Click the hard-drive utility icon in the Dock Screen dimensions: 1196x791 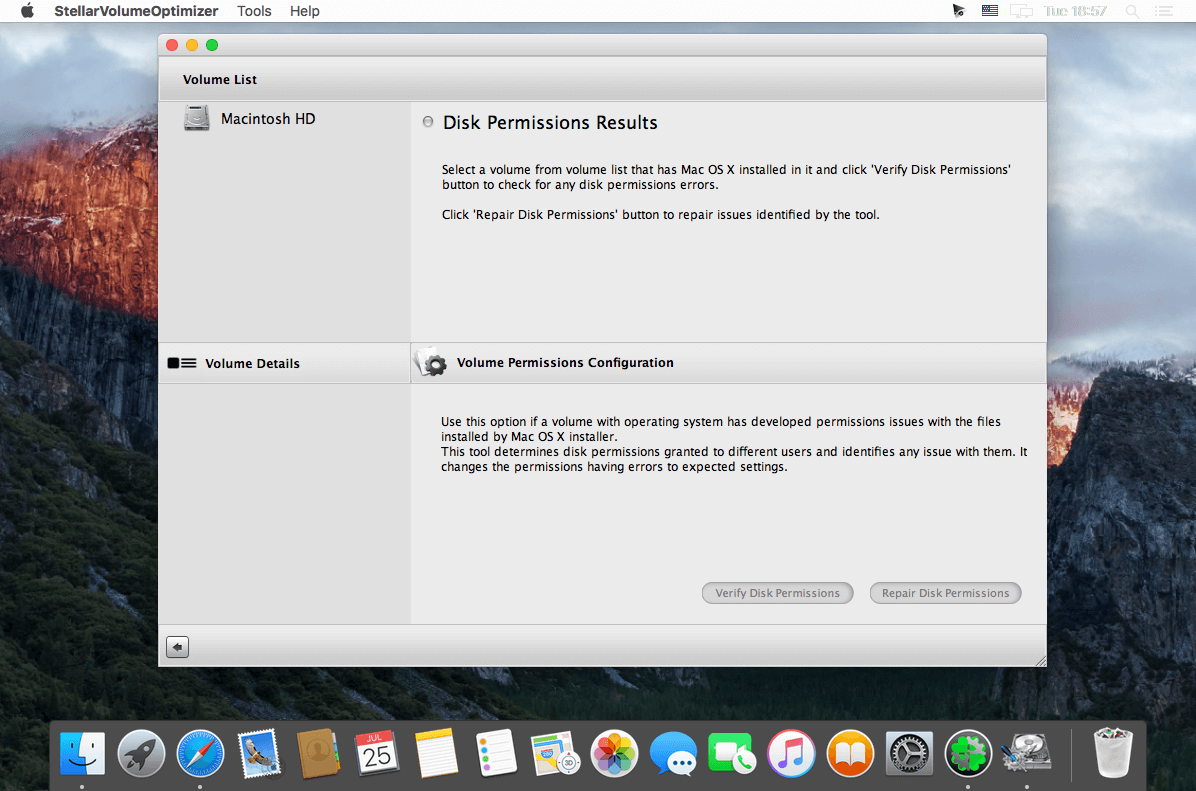(1027, 754)
